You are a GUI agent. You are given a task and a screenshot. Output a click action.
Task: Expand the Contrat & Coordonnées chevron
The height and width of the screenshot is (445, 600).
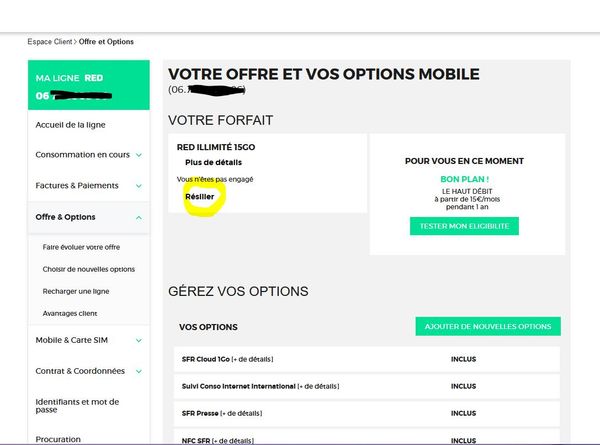point(138,371)
